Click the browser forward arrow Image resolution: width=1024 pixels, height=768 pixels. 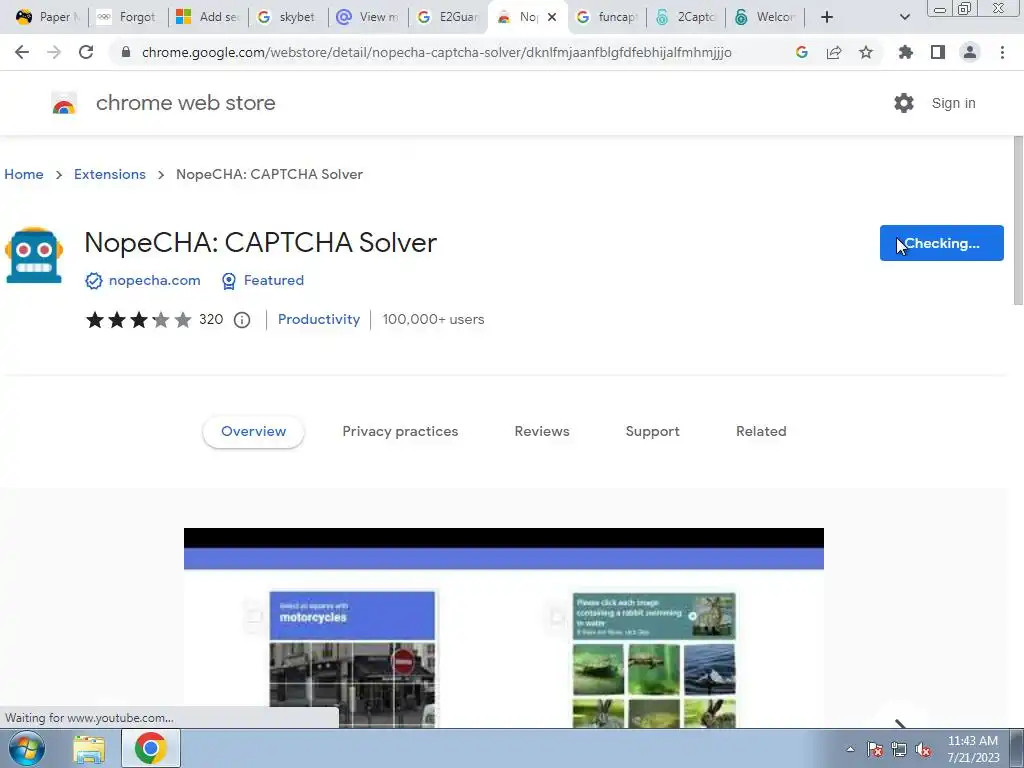pyautogui.click(x=54, y=52)
